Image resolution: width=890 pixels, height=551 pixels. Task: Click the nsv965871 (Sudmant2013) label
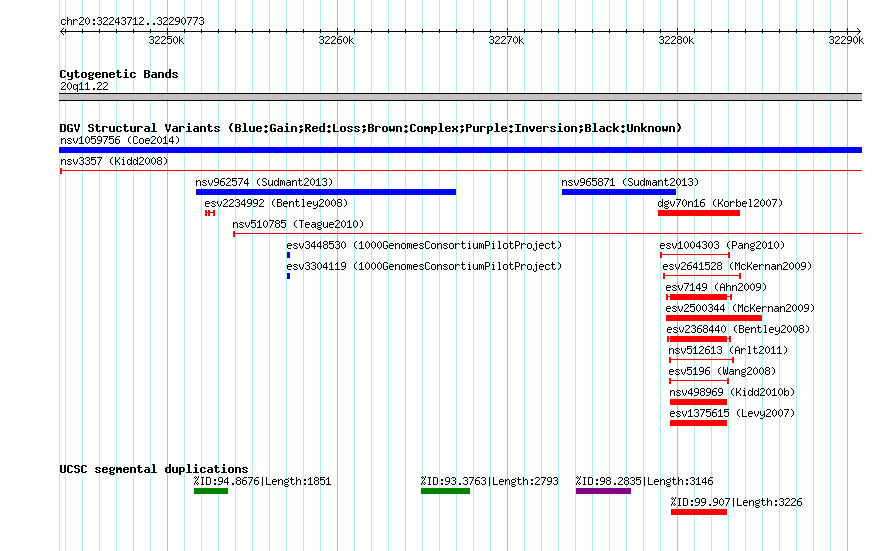point(630,182)
